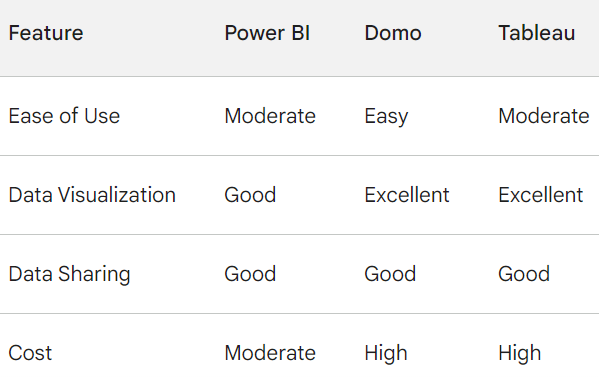This screenshot has width=599, height=379.
Task: Click Domo's Excellent cell
Action: click(407, 195)
